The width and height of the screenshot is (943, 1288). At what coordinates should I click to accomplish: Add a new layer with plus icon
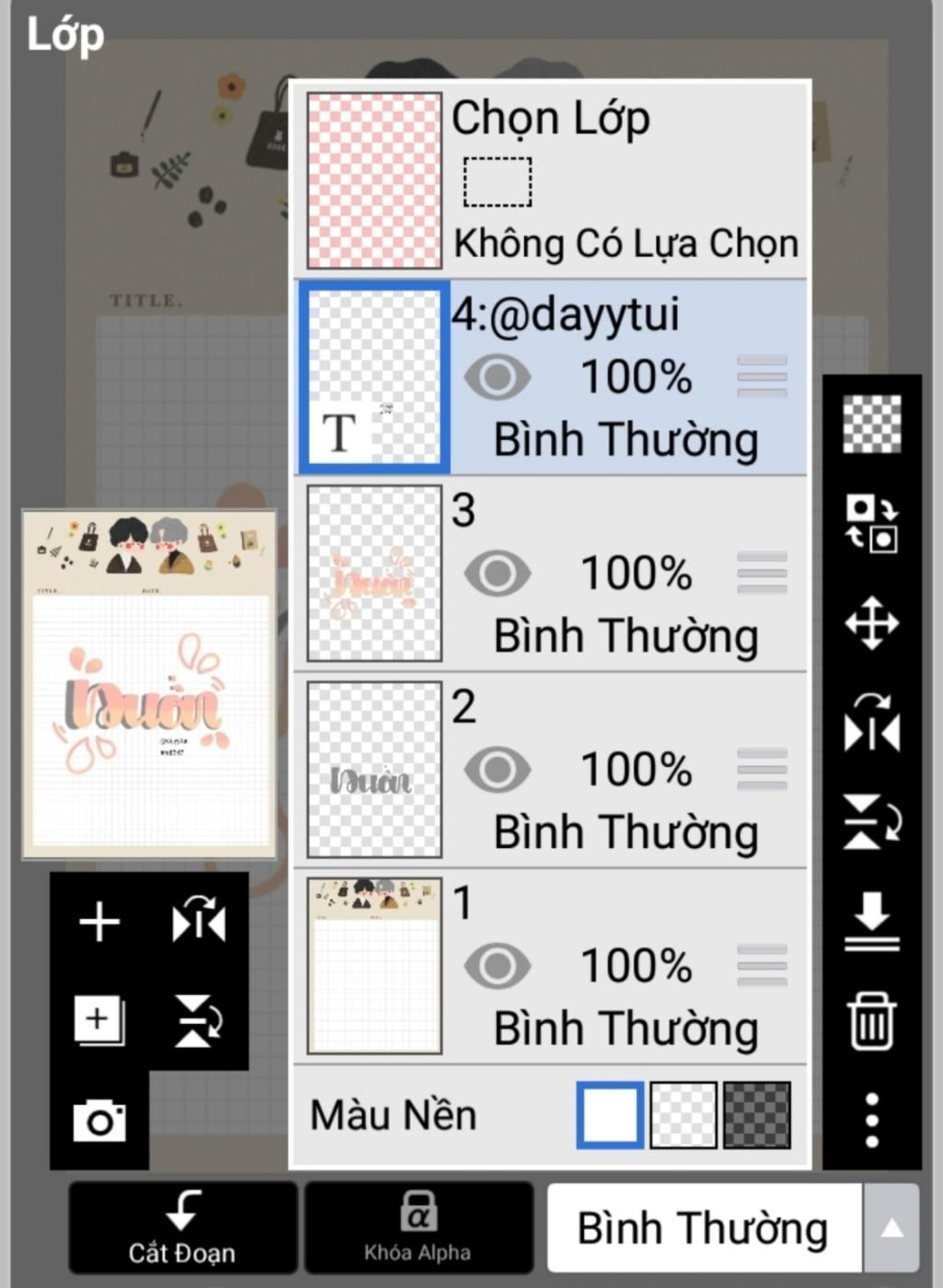pyautogui.click(x=99, y=922)
